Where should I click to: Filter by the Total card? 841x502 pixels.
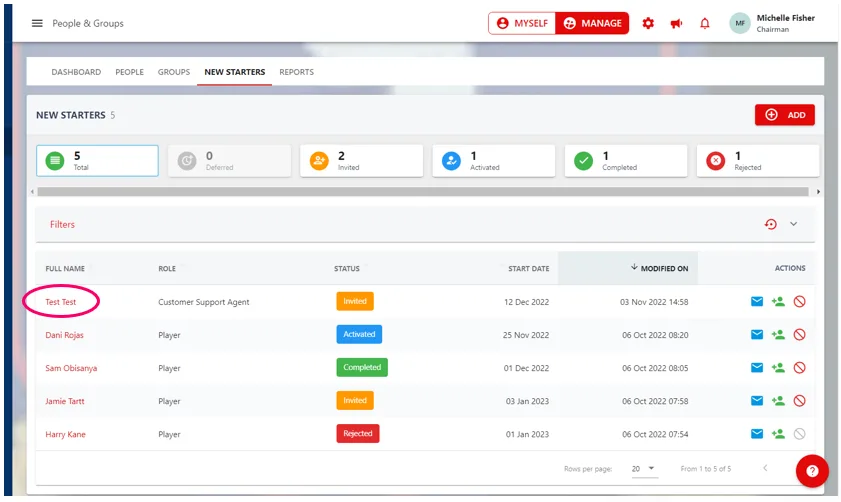[97, 160]
